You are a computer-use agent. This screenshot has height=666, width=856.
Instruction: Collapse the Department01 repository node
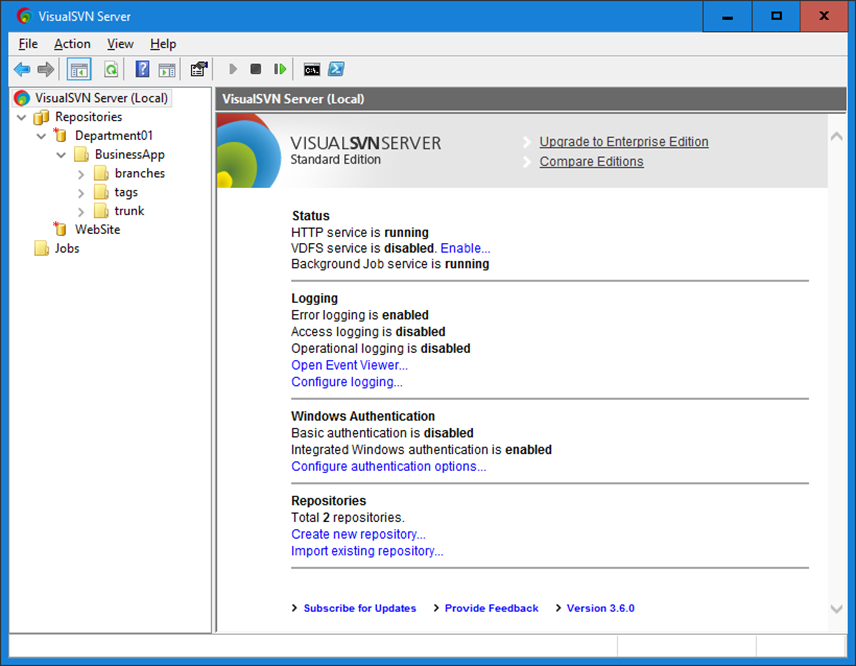point(41,135)
